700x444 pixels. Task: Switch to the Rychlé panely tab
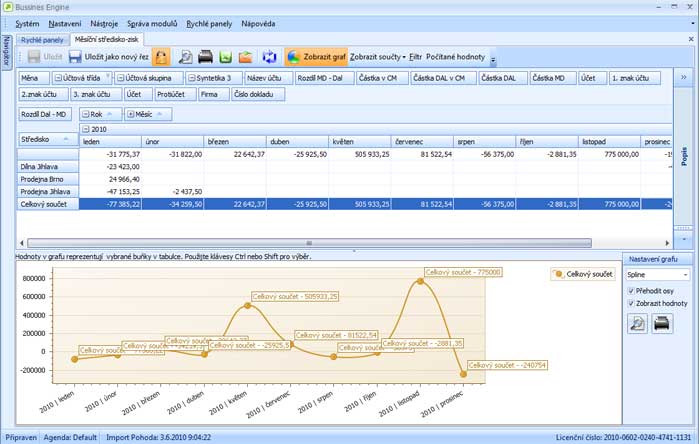[42, 39]
